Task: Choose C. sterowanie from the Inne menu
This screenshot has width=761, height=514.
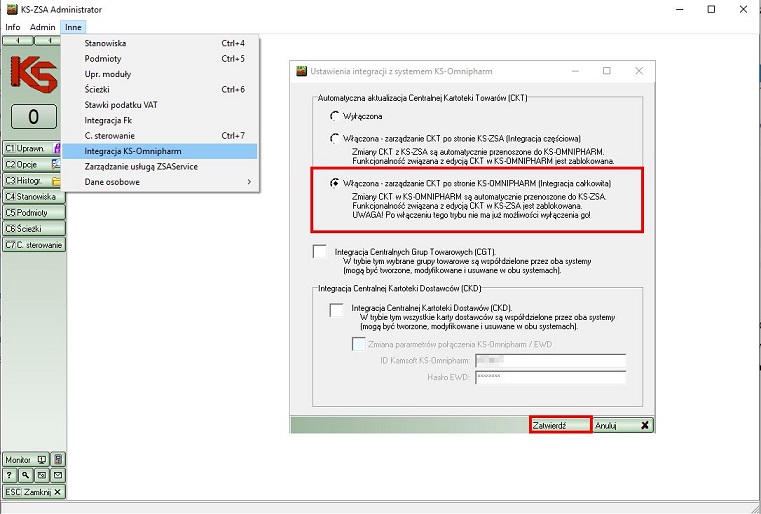Action: (160, 136)
